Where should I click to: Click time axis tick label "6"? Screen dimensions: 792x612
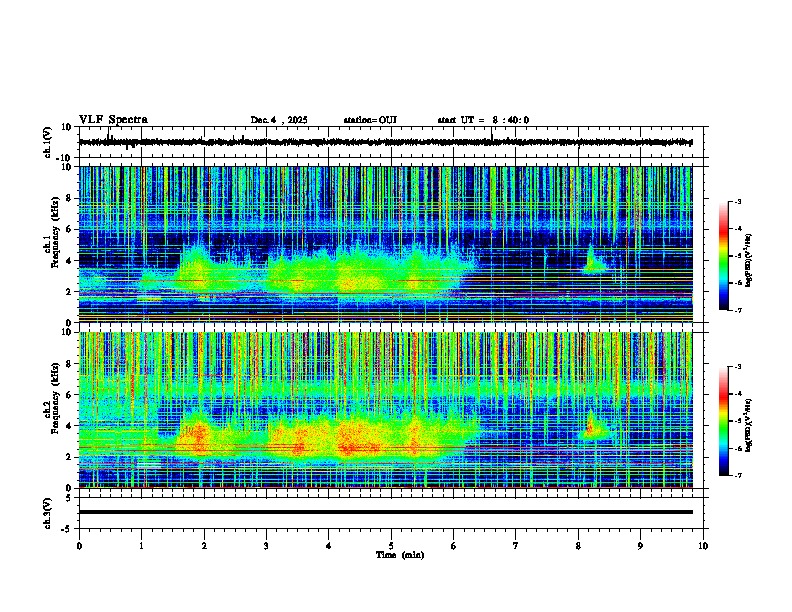click(453, 546)
